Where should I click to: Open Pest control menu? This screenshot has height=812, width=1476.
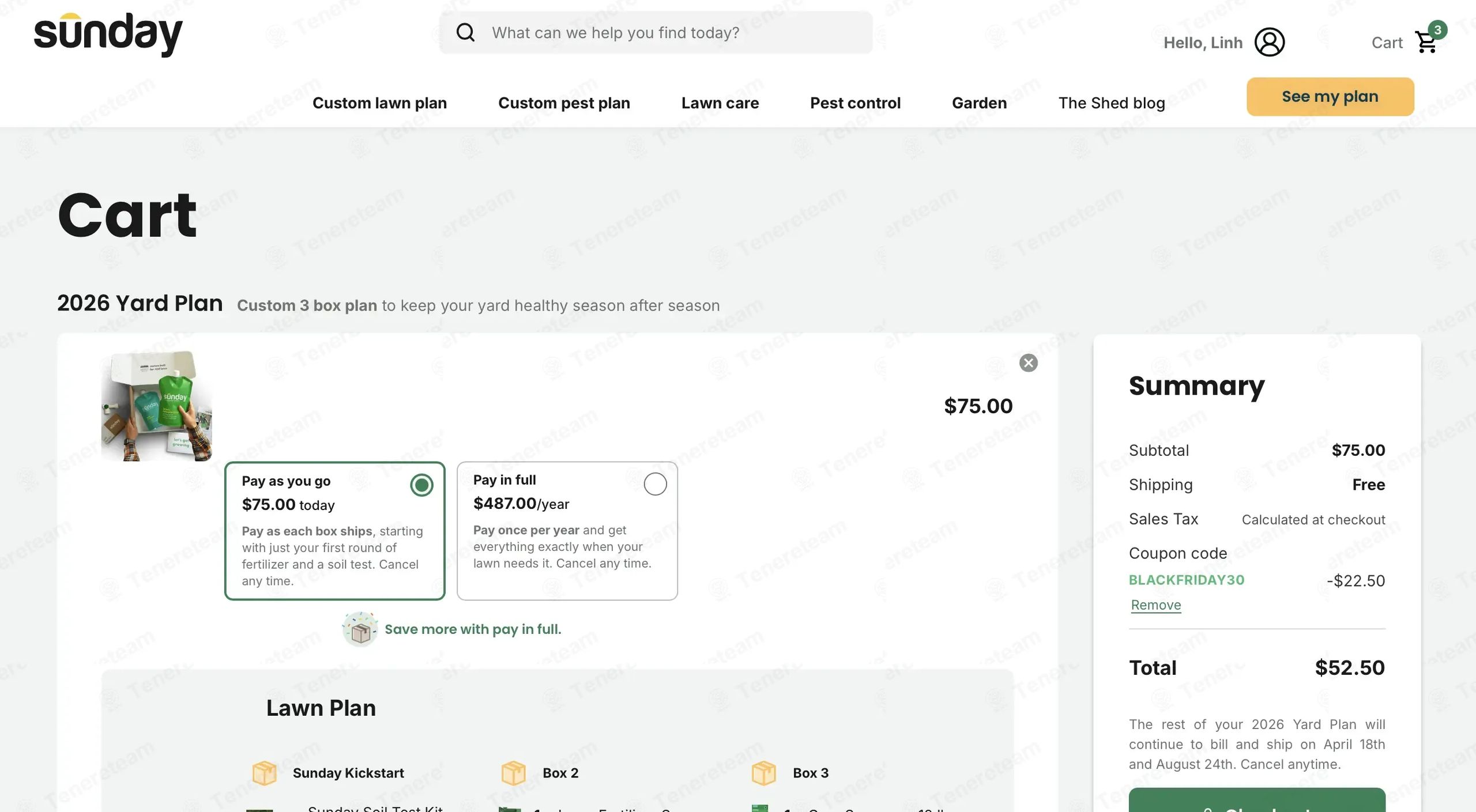[855, 103]
